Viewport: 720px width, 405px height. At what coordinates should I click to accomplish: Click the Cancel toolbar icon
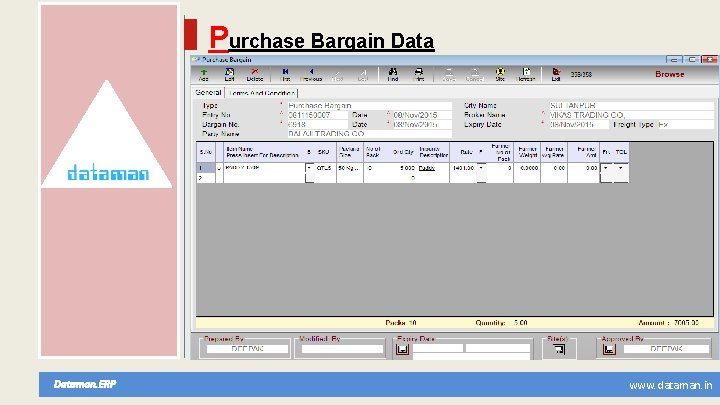click(475, 74)
